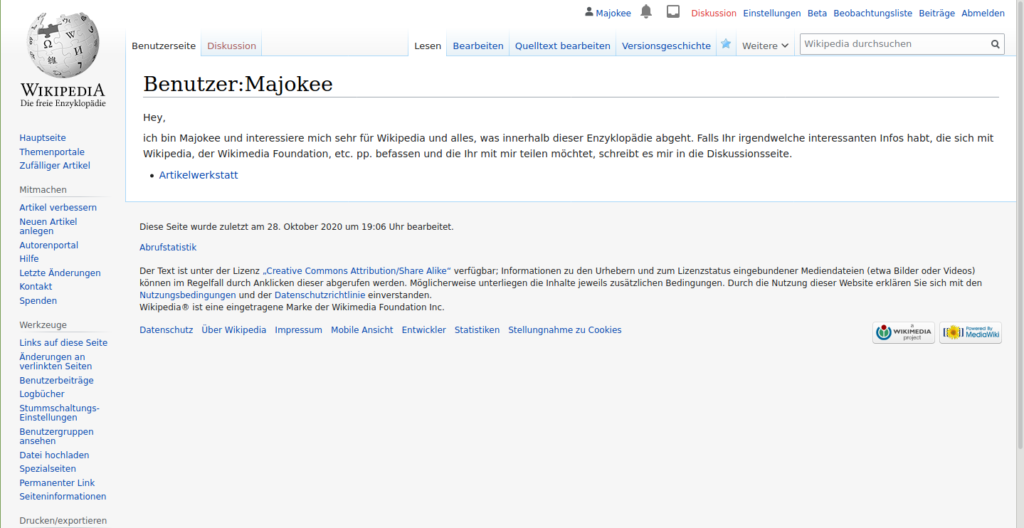The height and width of the screenshot is (528, 1024).
Task: Open the Bearbeiten tab
Action: 478,46
